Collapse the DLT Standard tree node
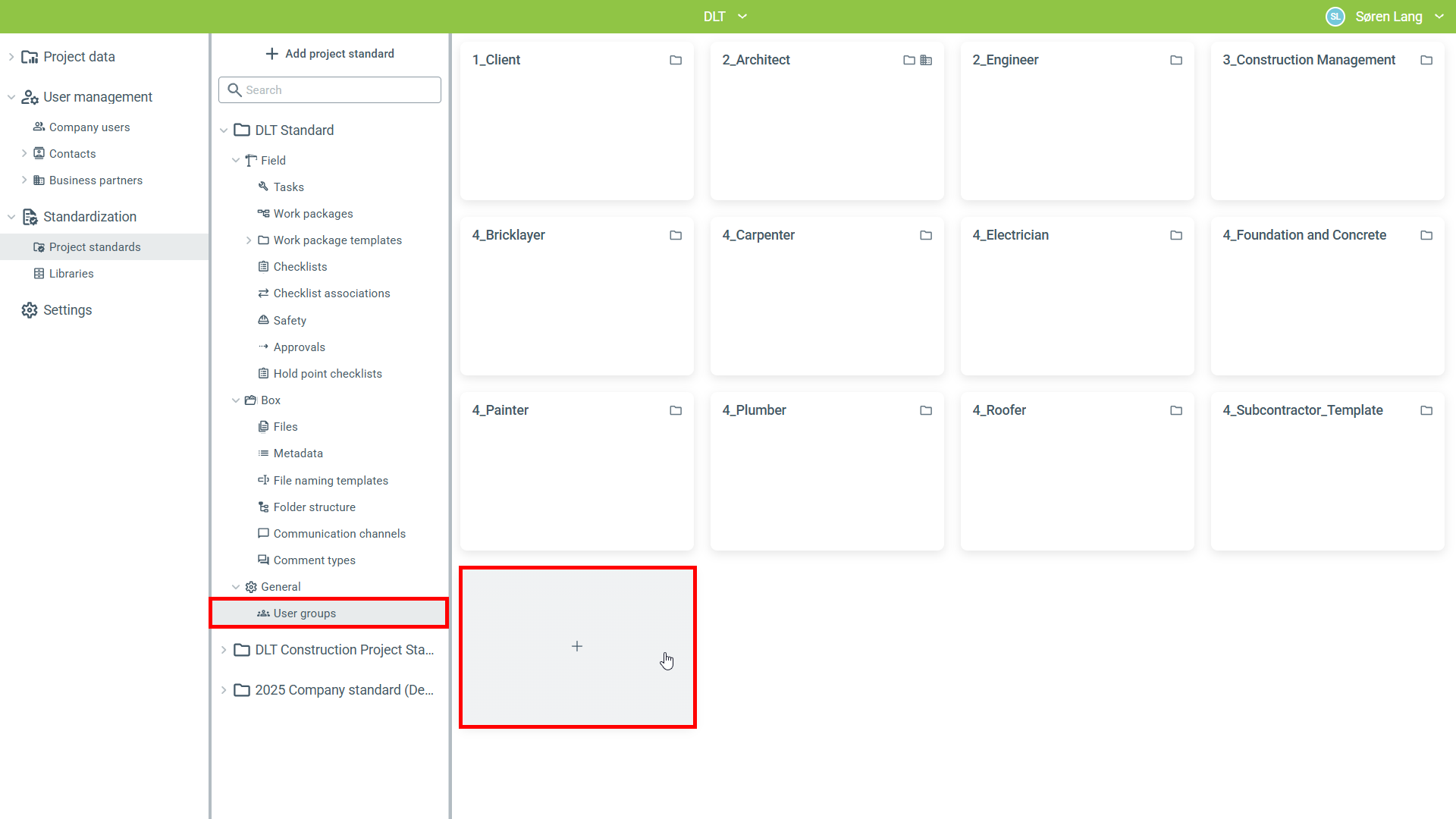The height and width of the screenshot is (819, 1456). [224, 130]
